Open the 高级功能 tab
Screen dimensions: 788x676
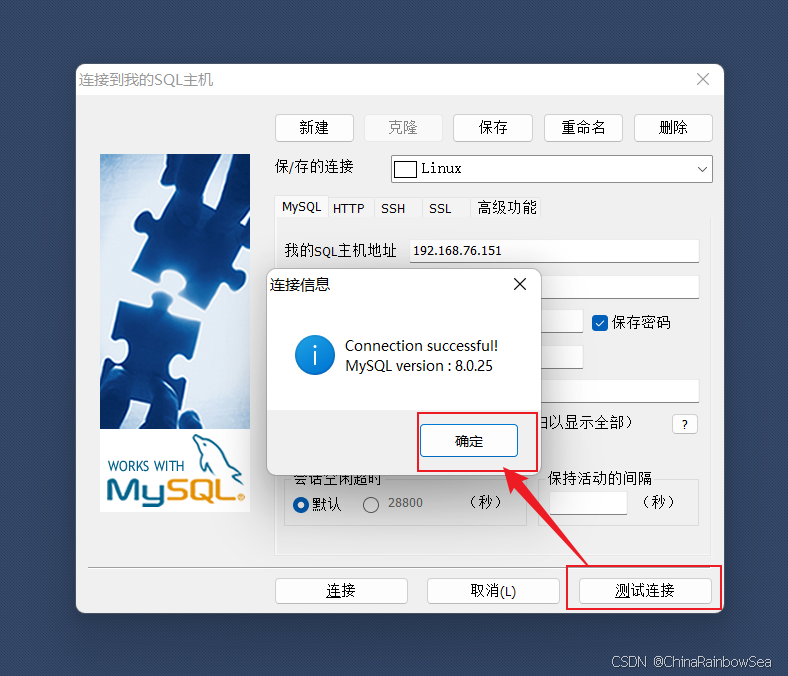coord(507,208)
